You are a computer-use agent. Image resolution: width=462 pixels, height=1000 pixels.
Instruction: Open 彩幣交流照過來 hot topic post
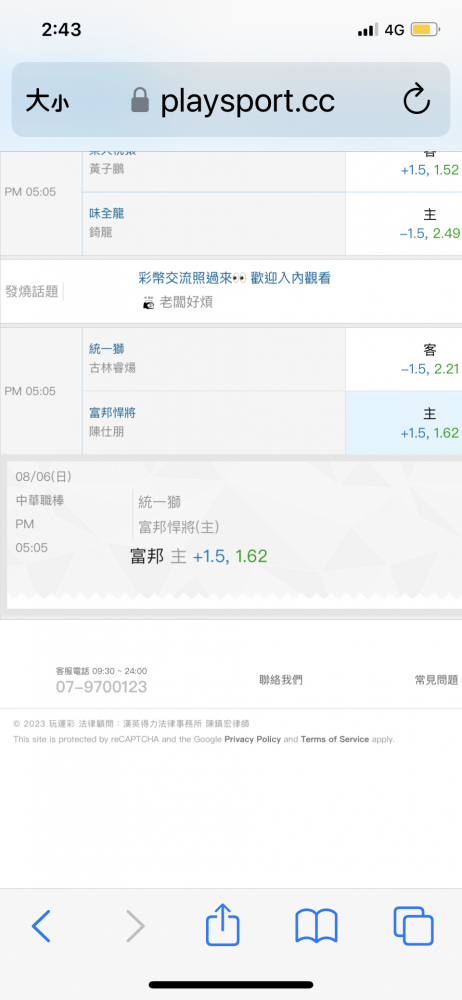pyautogui.click(x=234, y=278)
